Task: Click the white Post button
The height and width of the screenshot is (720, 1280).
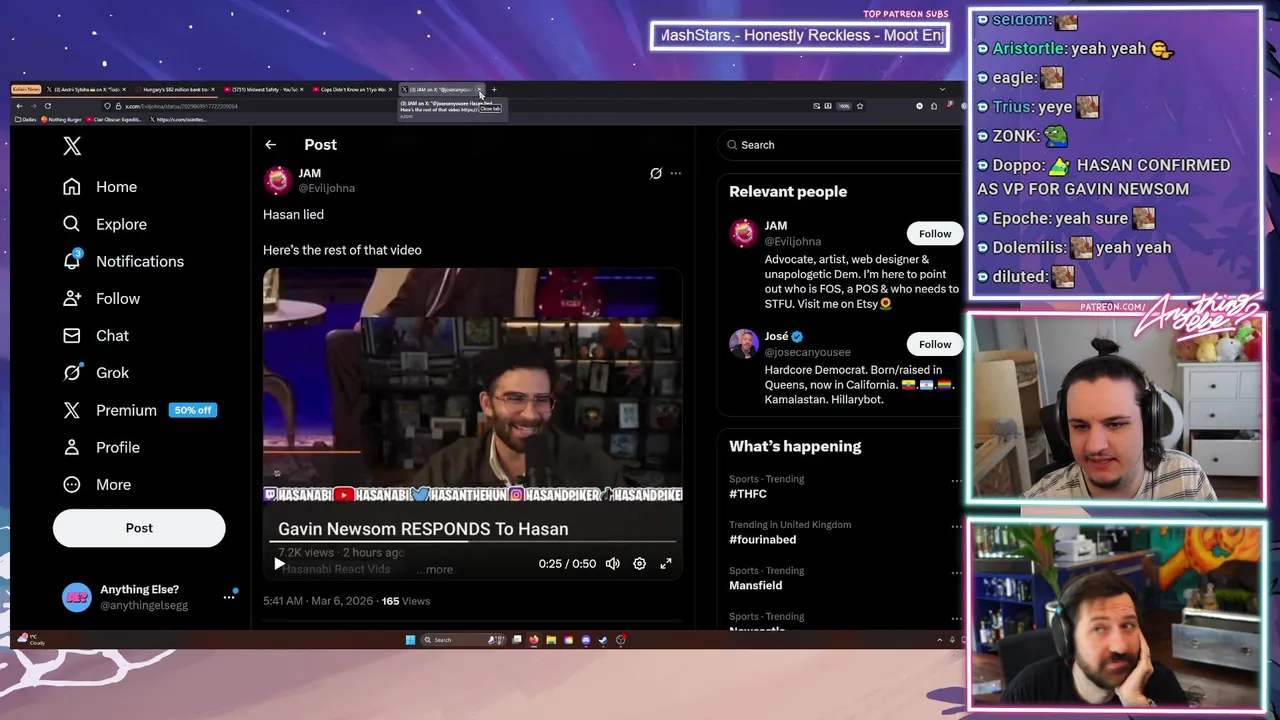Action: click(x=139, y=528)
